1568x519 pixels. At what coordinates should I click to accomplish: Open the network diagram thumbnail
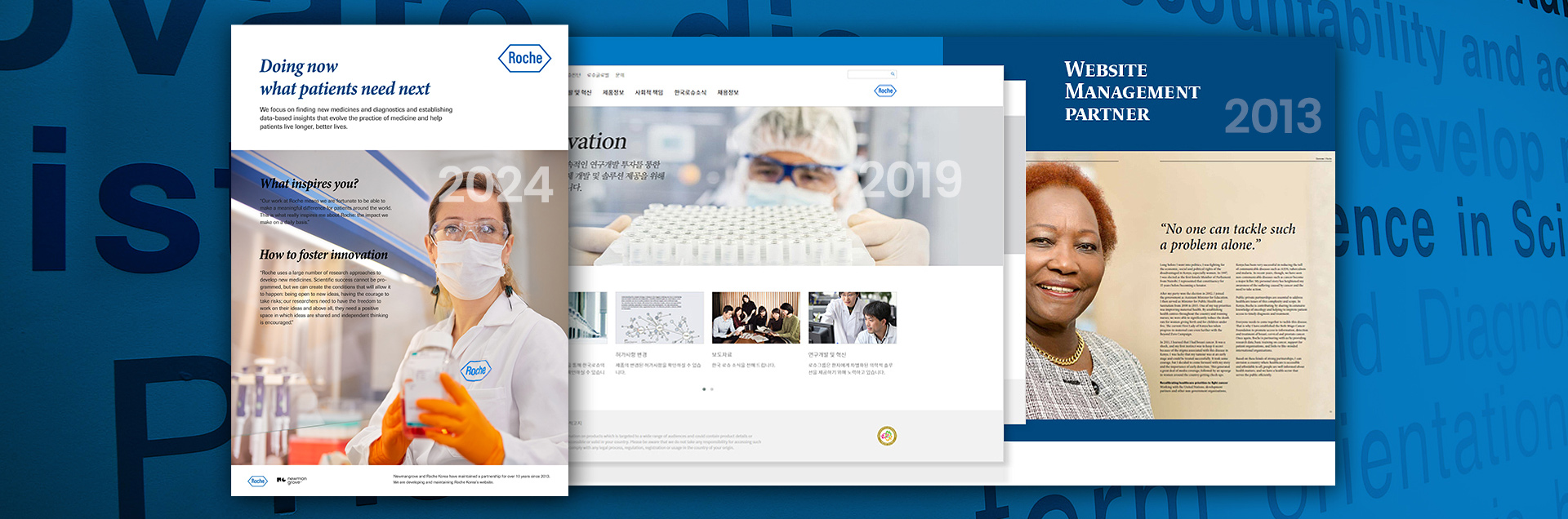(x=660, y=317)
